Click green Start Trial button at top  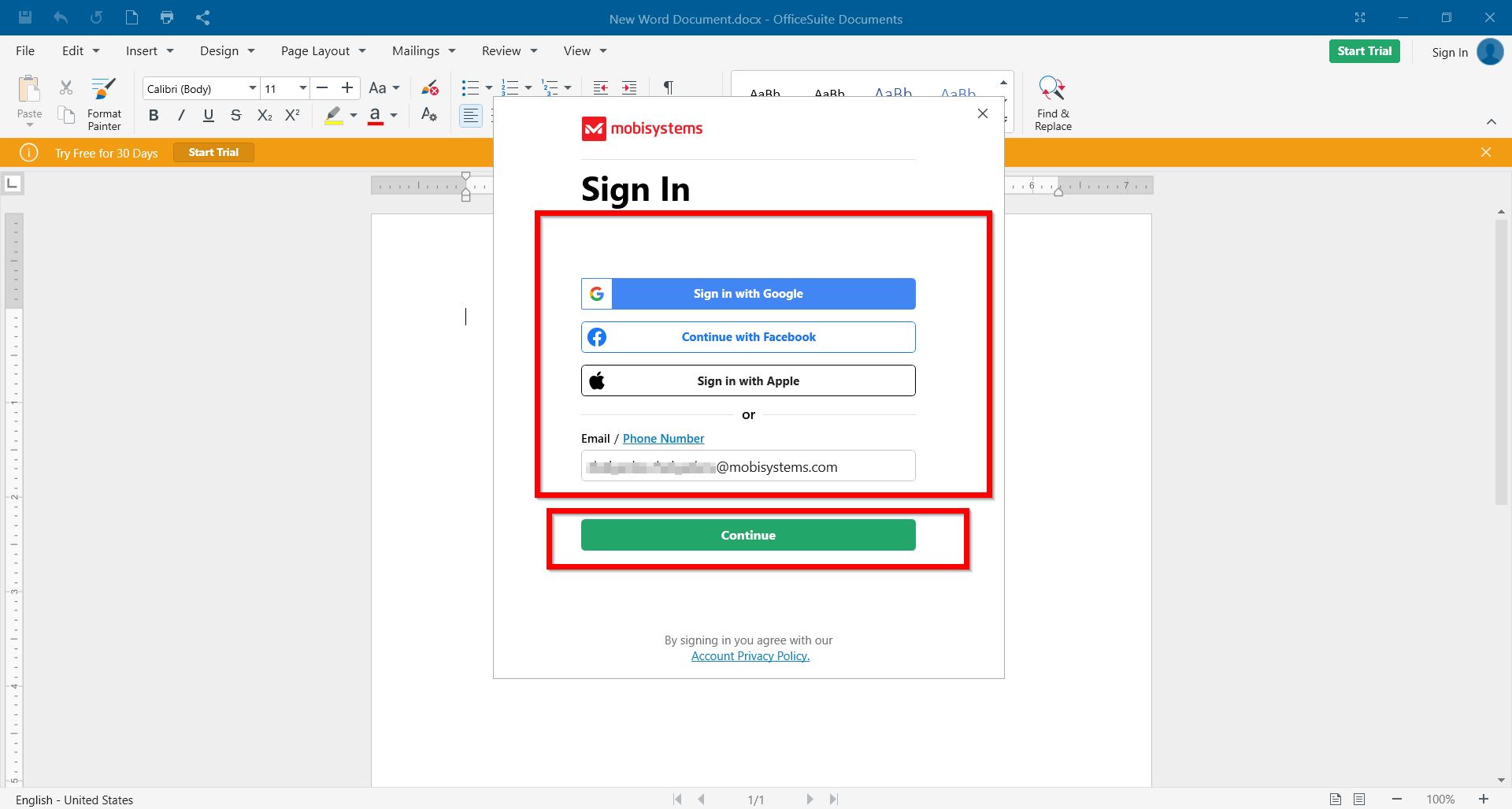click(x=1364, y=51)
